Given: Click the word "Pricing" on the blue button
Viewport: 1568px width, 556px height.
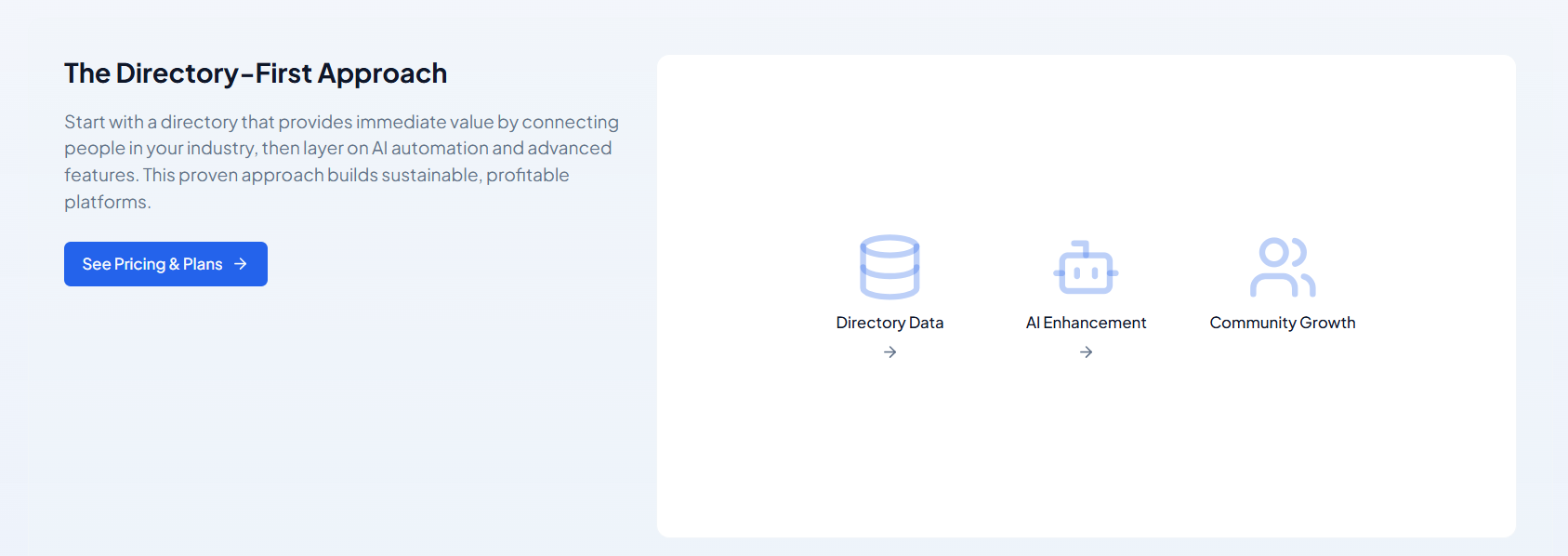Looking at the screenshot, I should [139, 264].
